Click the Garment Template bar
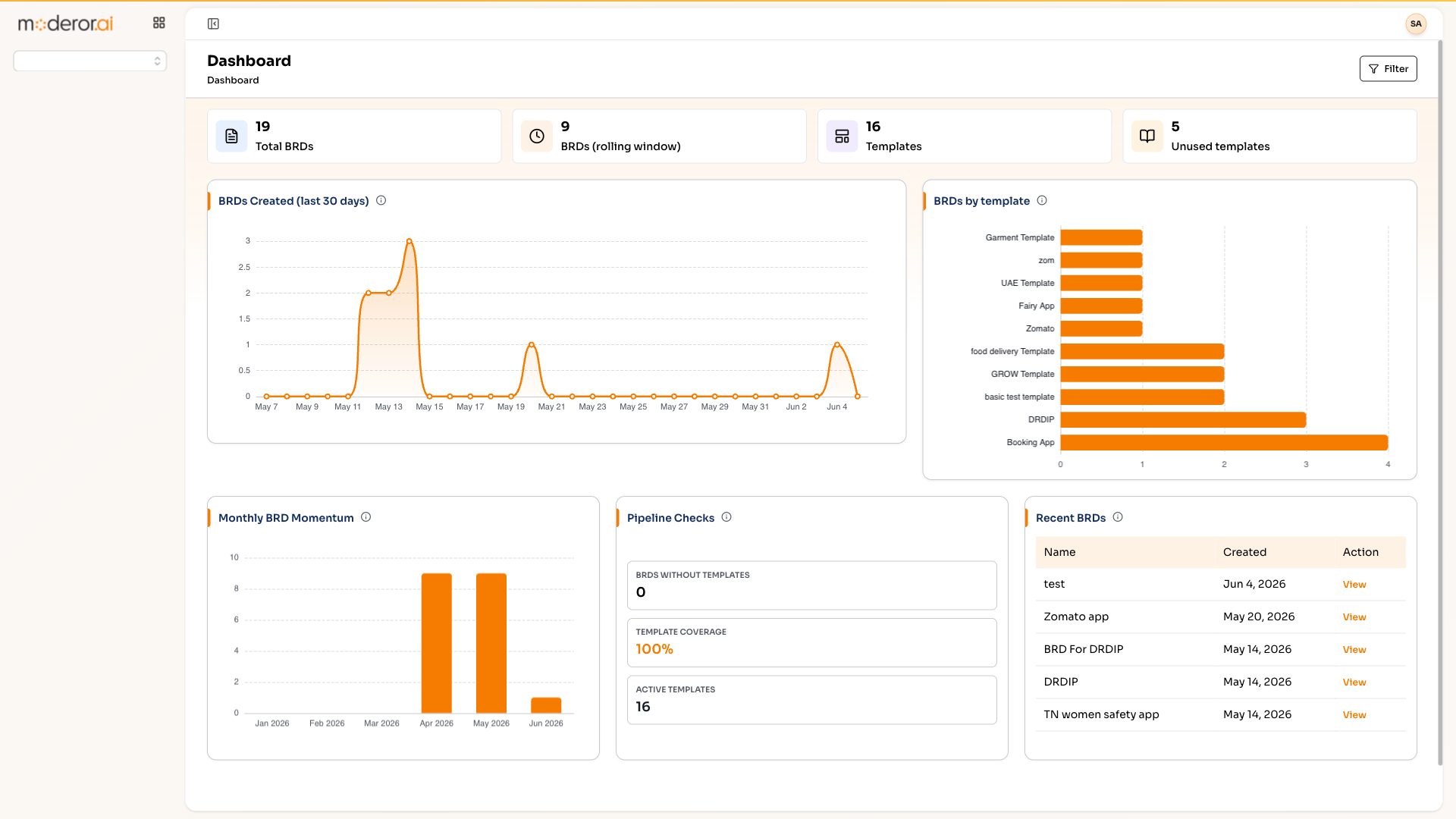 point(1101,237)
